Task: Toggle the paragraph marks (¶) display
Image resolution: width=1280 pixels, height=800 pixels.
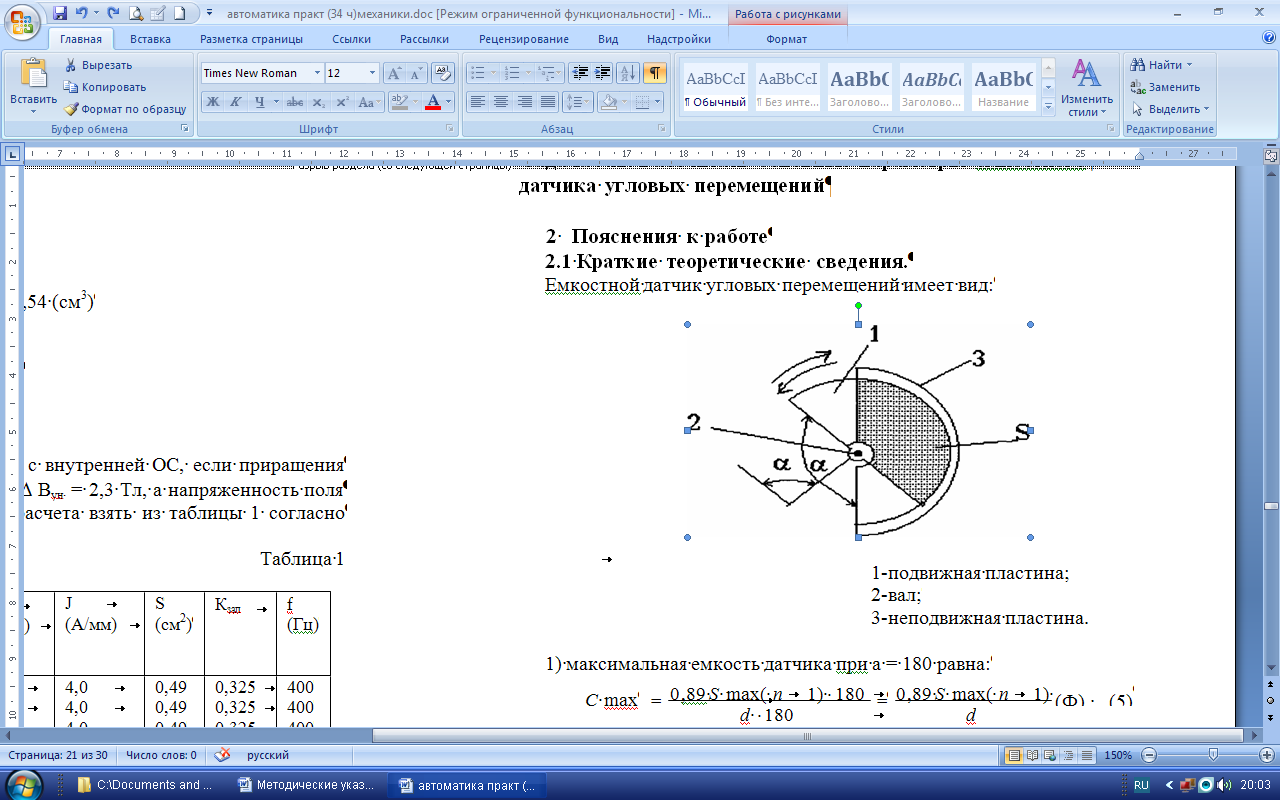Action: point(655,73)
